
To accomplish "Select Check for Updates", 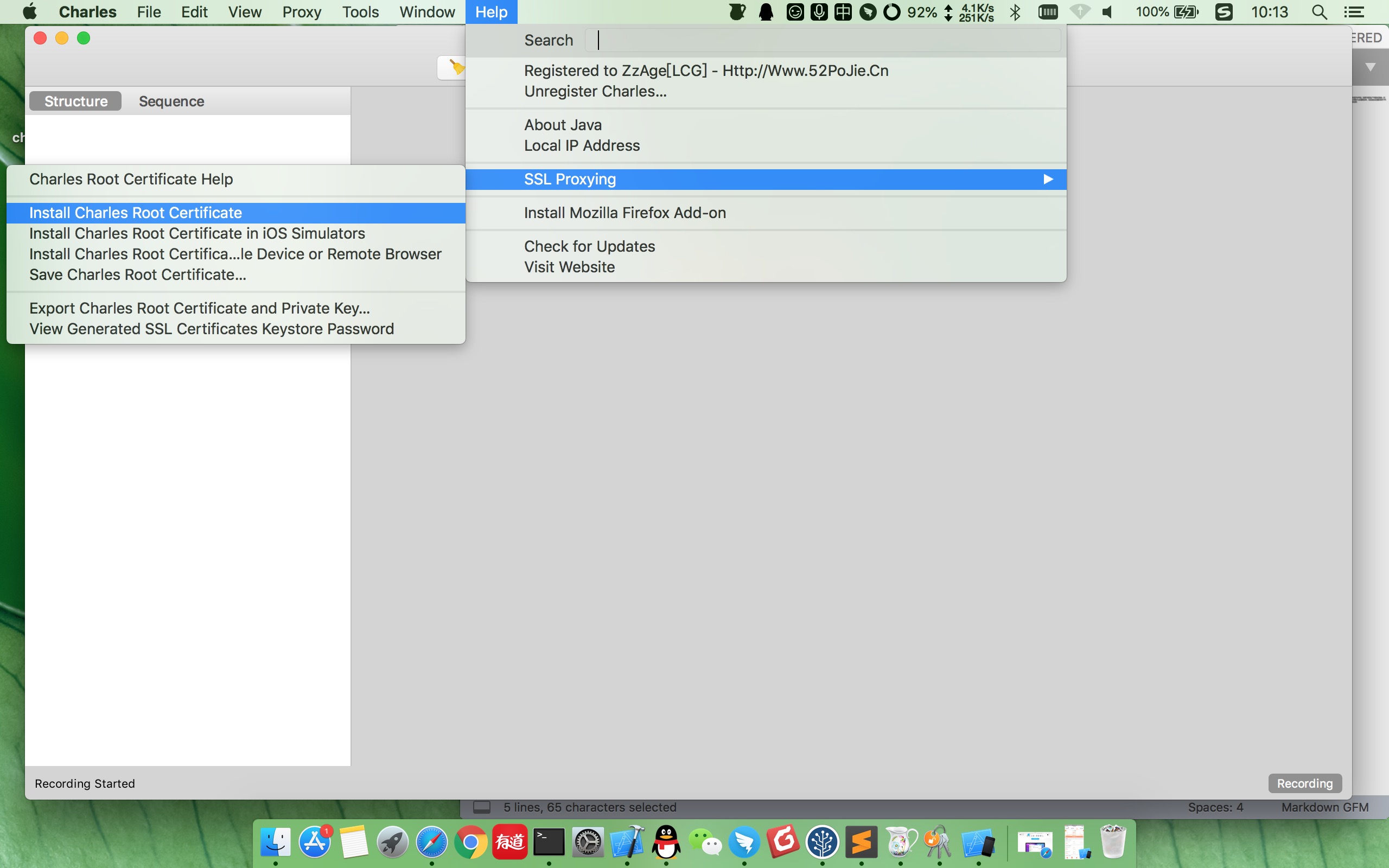I will coord(766,246).
